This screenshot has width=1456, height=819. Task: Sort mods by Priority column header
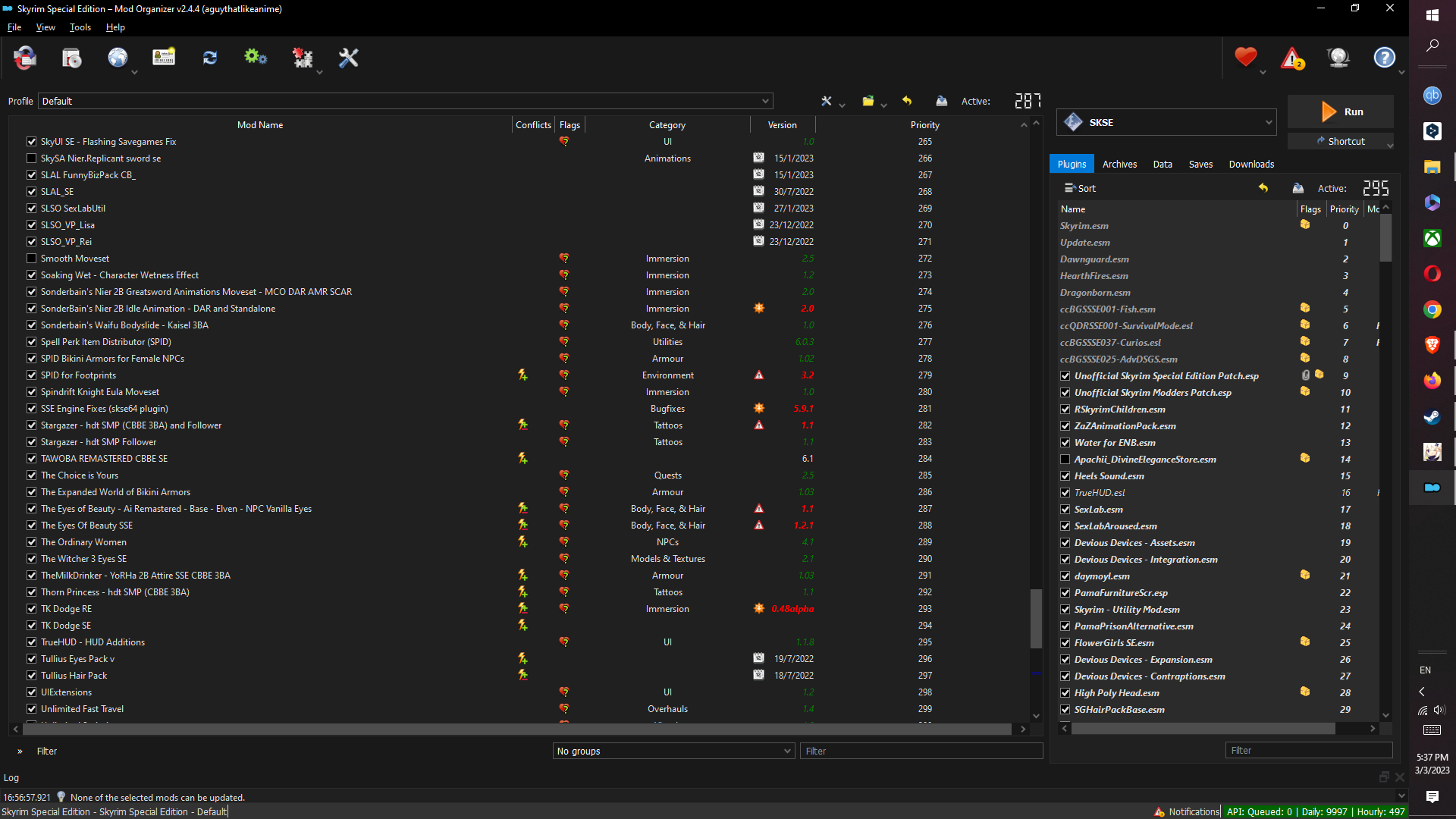pos(924,124)
